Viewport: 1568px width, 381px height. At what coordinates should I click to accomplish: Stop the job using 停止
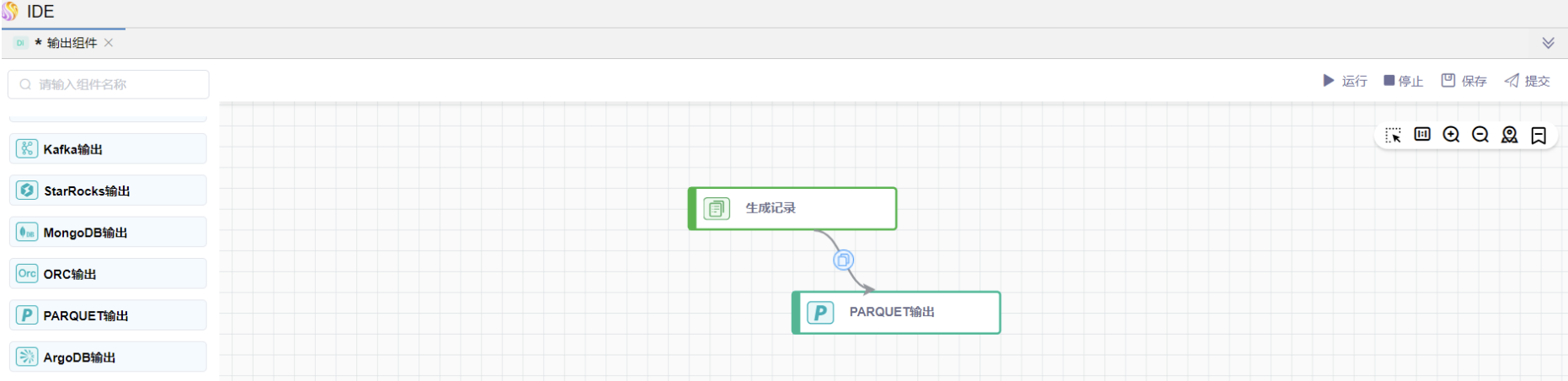pos(1403,81)
